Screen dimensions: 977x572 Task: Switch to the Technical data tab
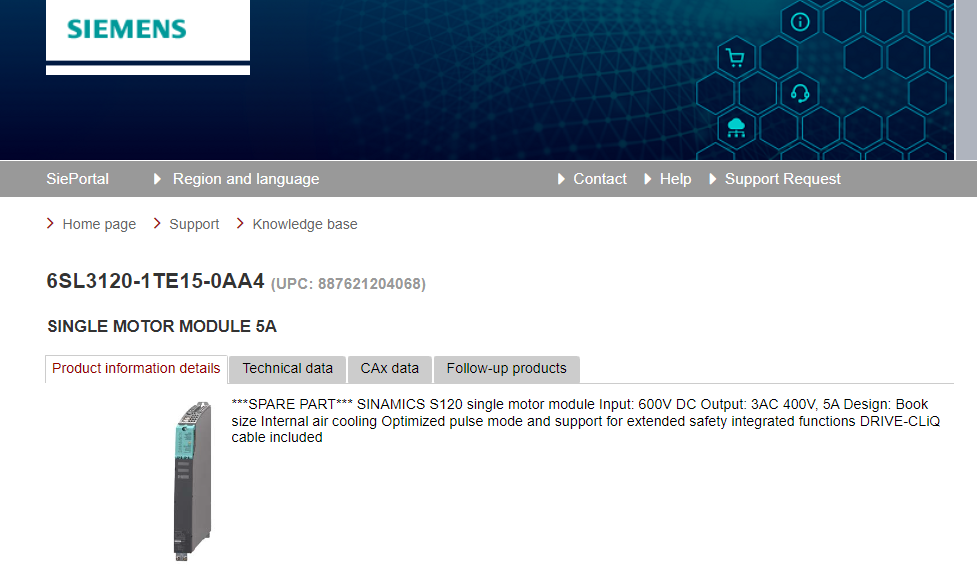click(x=287, y=368)
